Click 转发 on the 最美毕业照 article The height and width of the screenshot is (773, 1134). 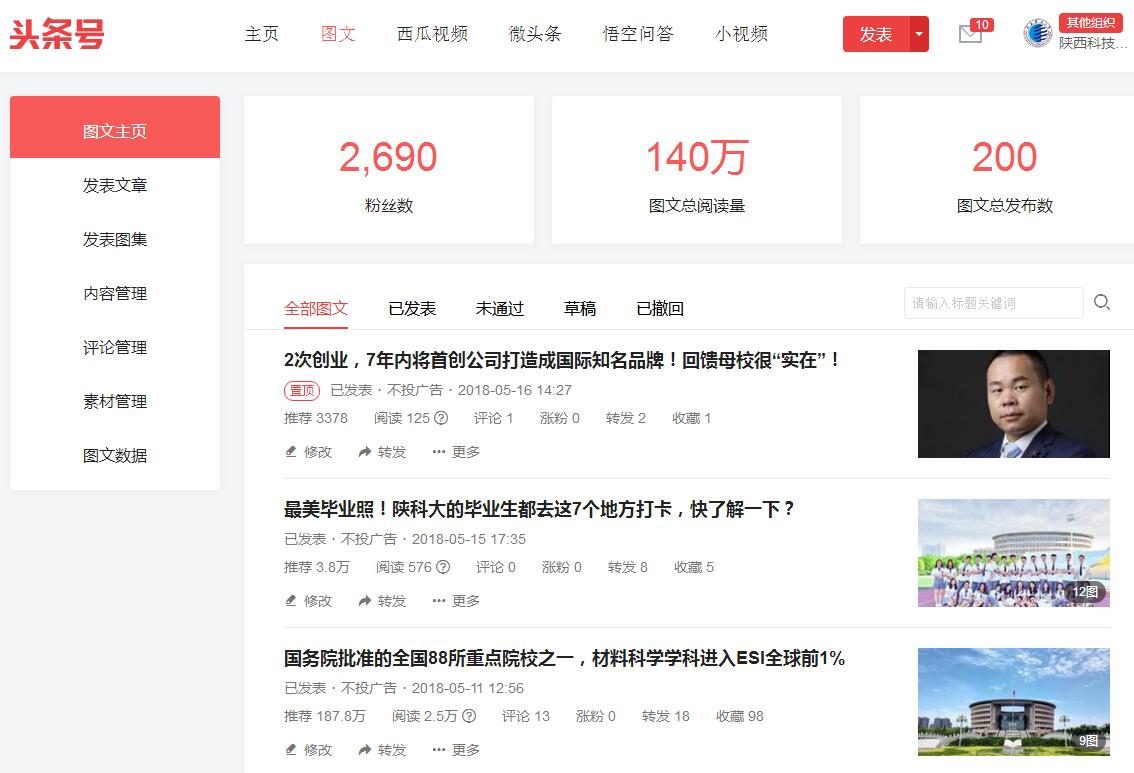click(382, 601)
